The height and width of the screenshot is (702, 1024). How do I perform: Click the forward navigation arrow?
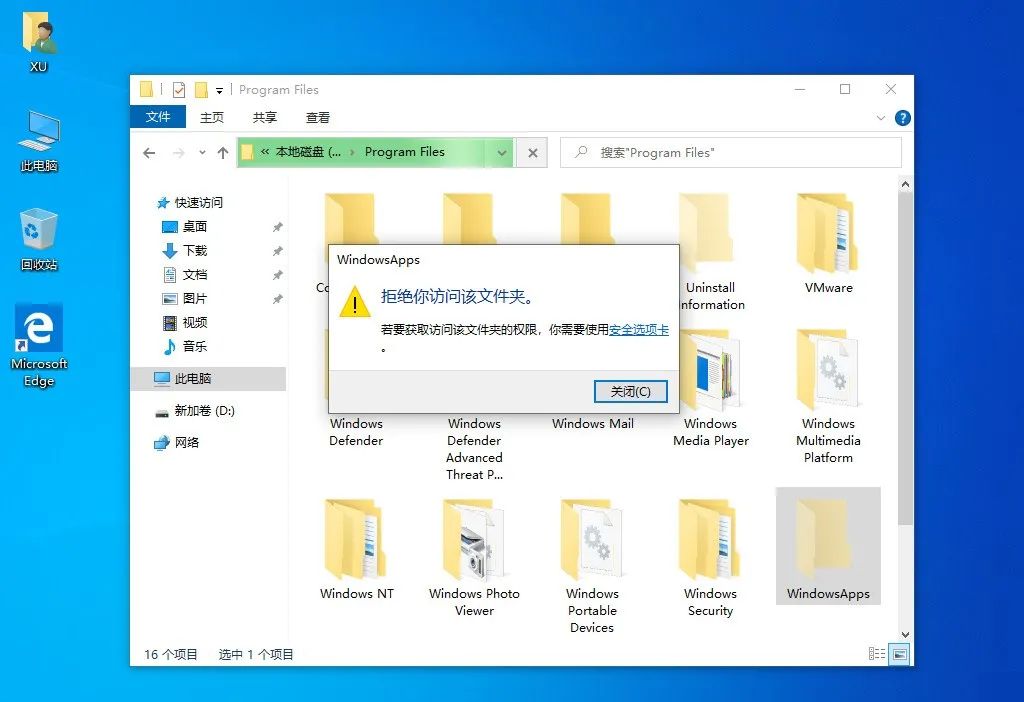178,153
